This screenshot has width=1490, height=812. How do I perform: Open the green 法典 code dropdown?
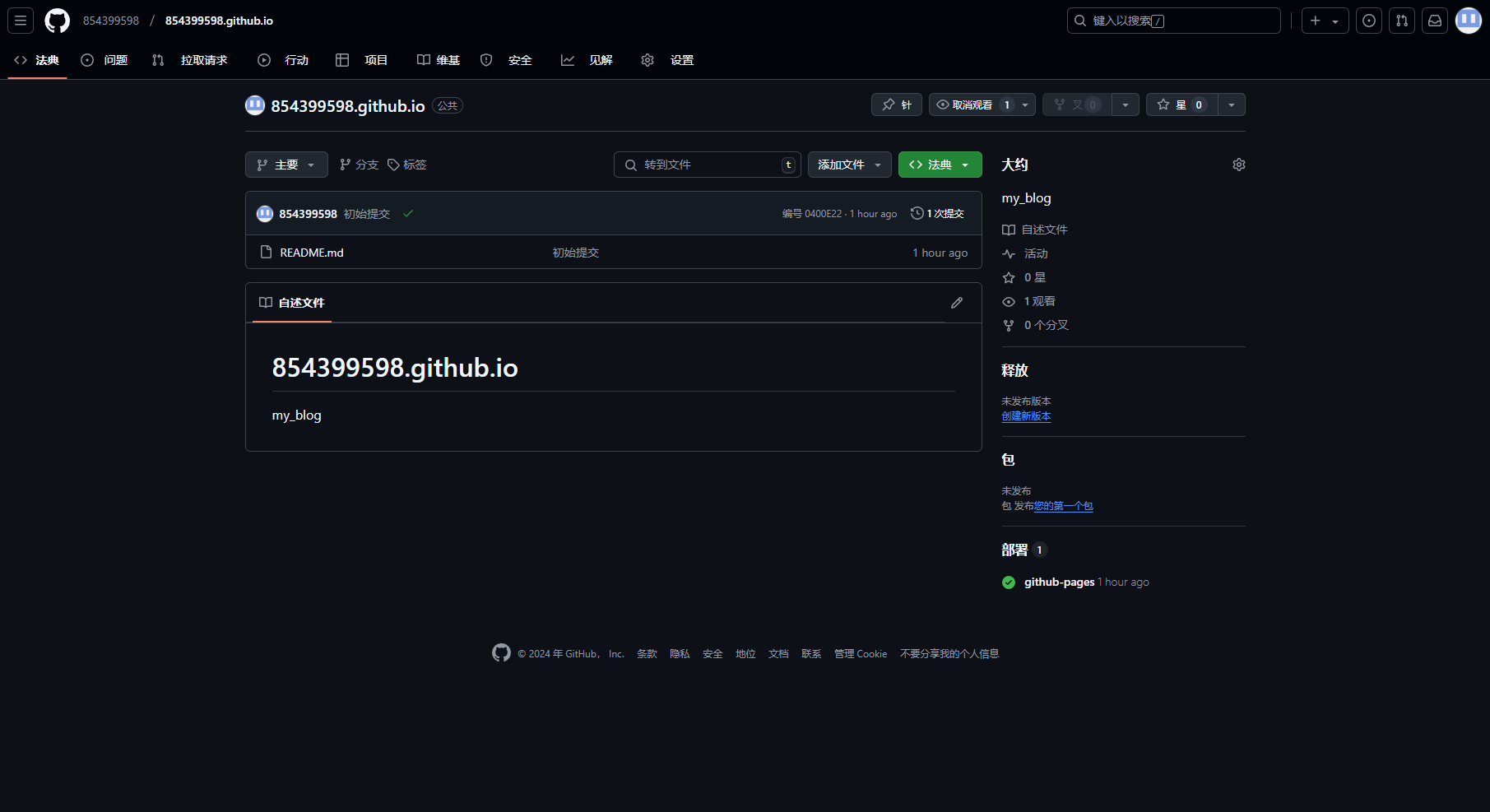pos(940,165)
